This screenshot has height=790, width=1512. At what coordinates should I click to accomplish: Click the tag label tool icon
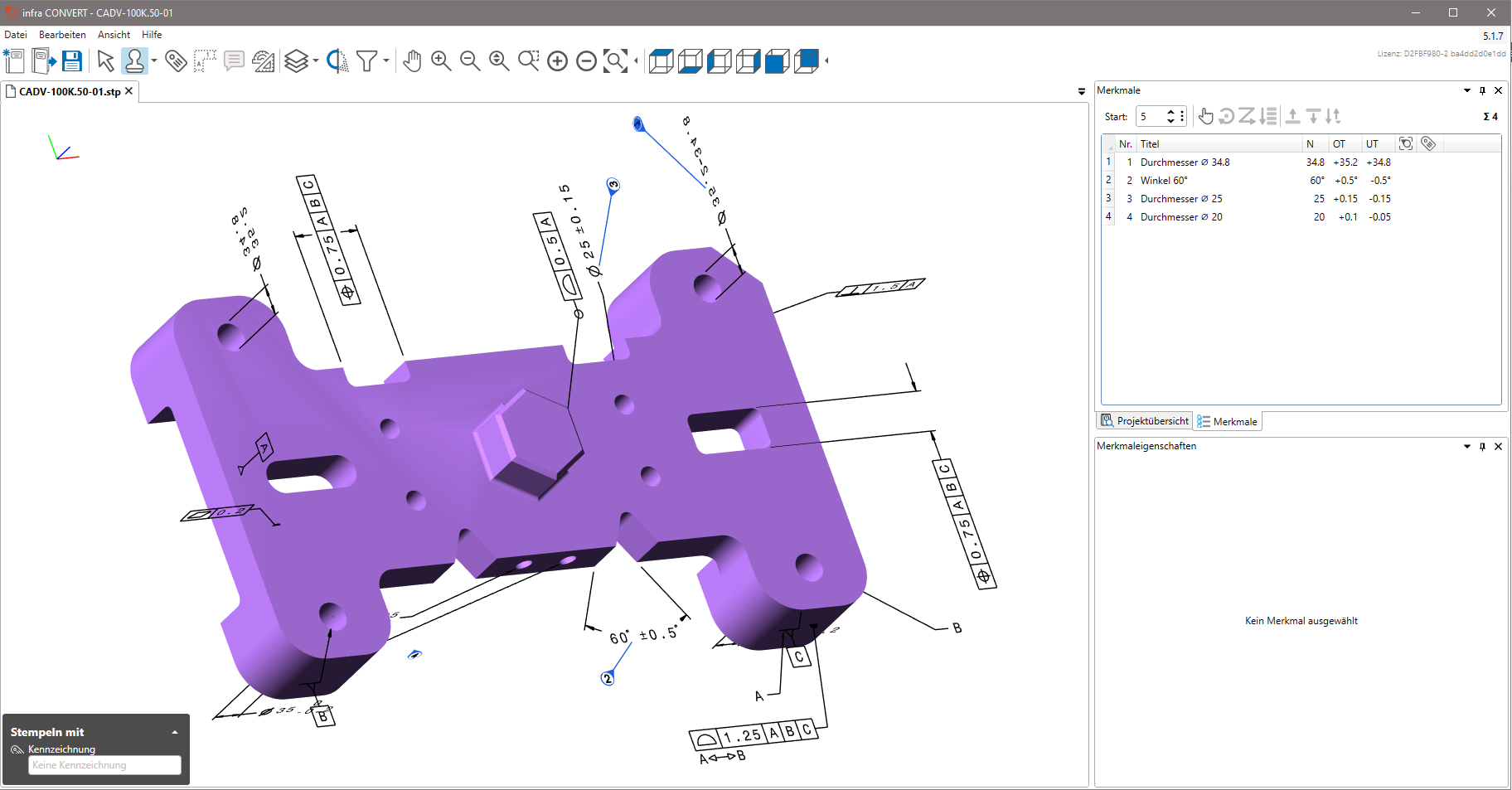(176, 61)
